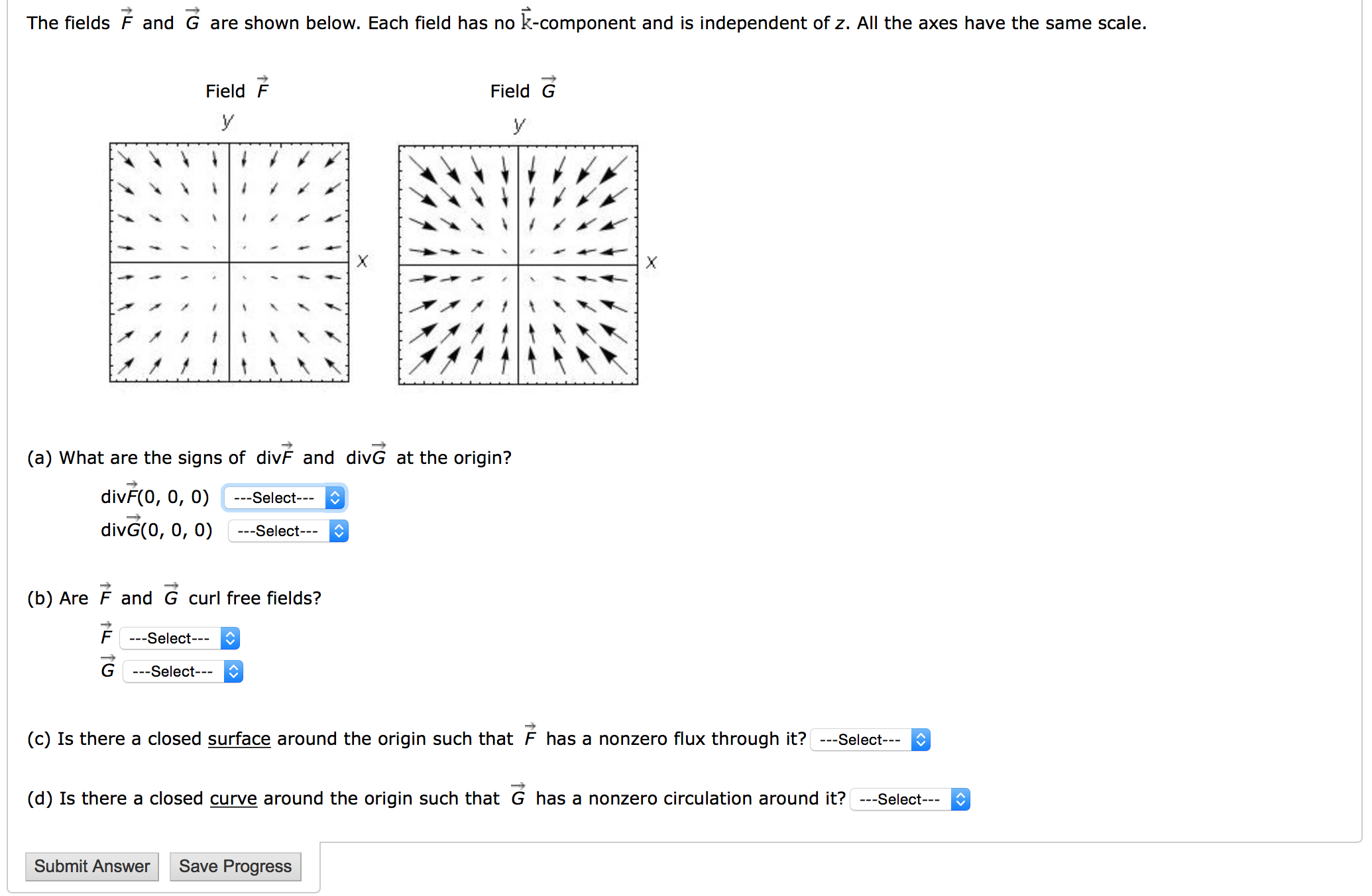The height and width of the screenshot is (896, 1372).
Task: Click the underlined word curve in part (d)
Action: (x=233, y=799)
